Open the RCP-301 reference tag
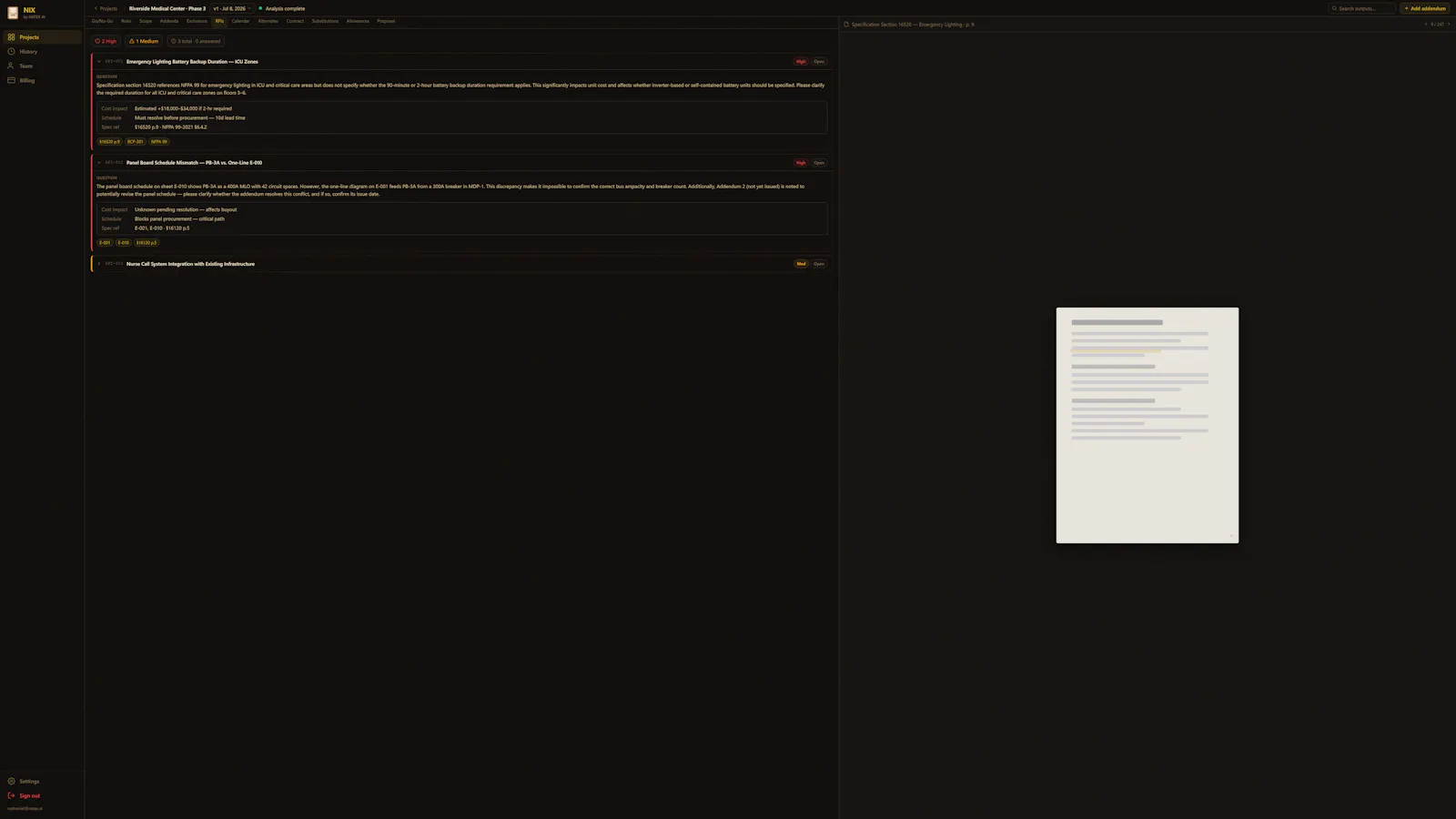The width and height of the screenshot is (1456, 819). click(135, 142)
